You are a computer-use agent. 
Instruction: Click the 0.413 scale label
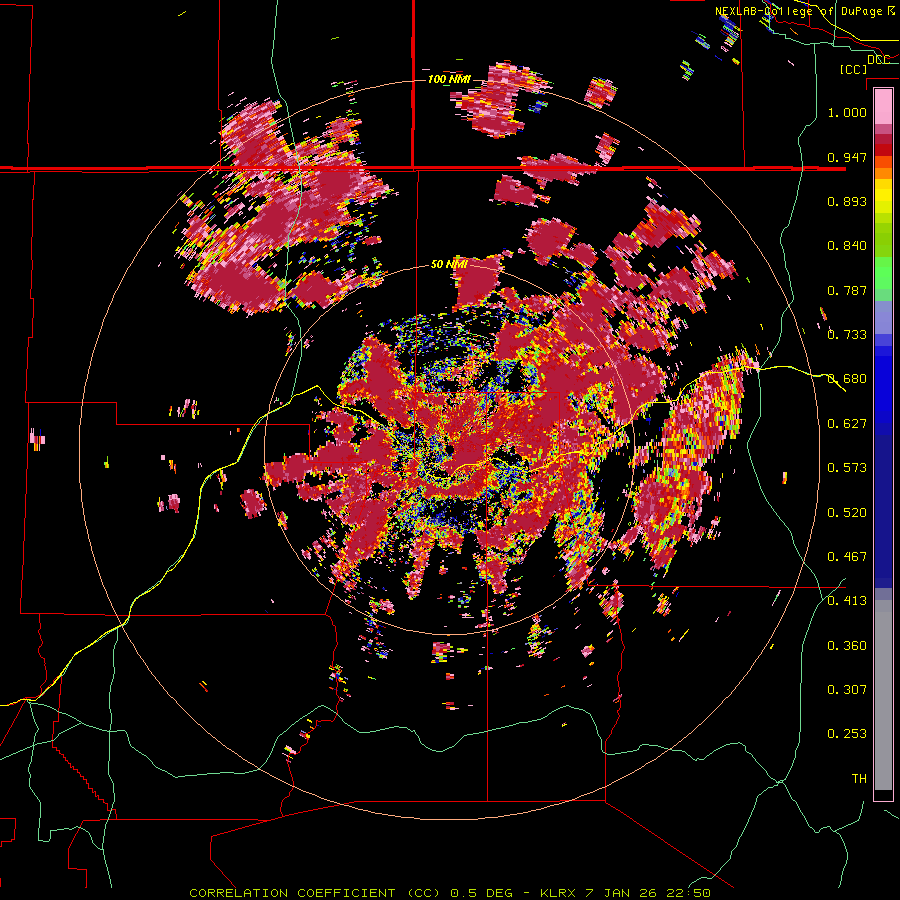(x=847, y=601)
